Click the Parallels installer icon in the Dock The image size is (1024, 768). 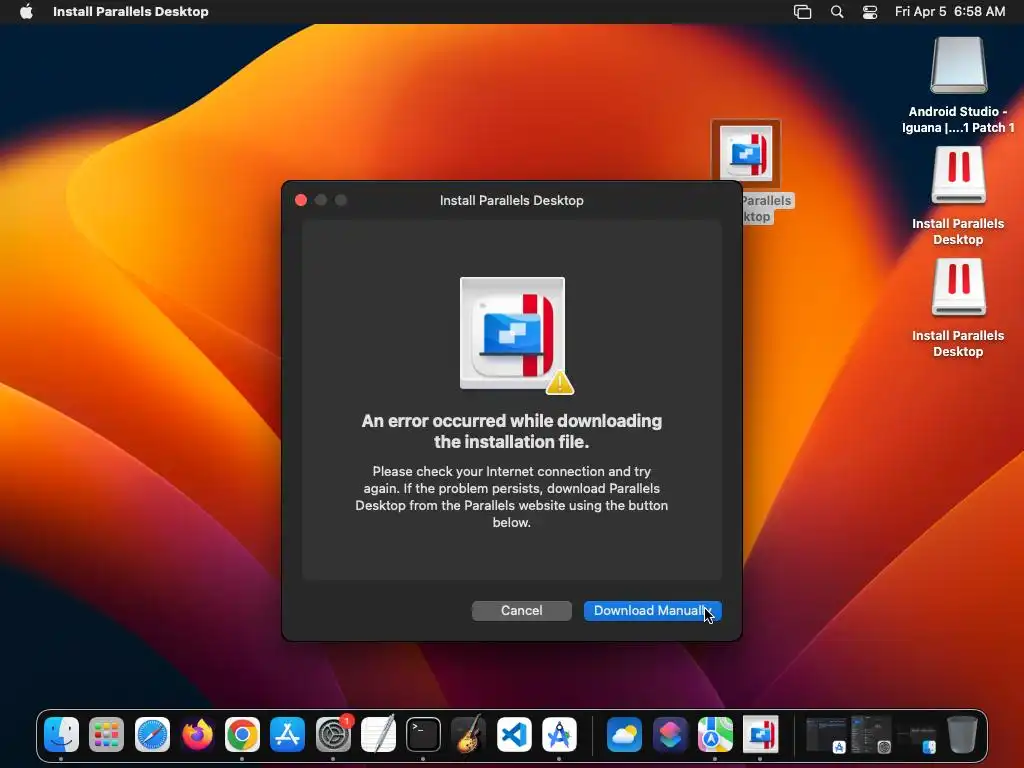(760, 735)
